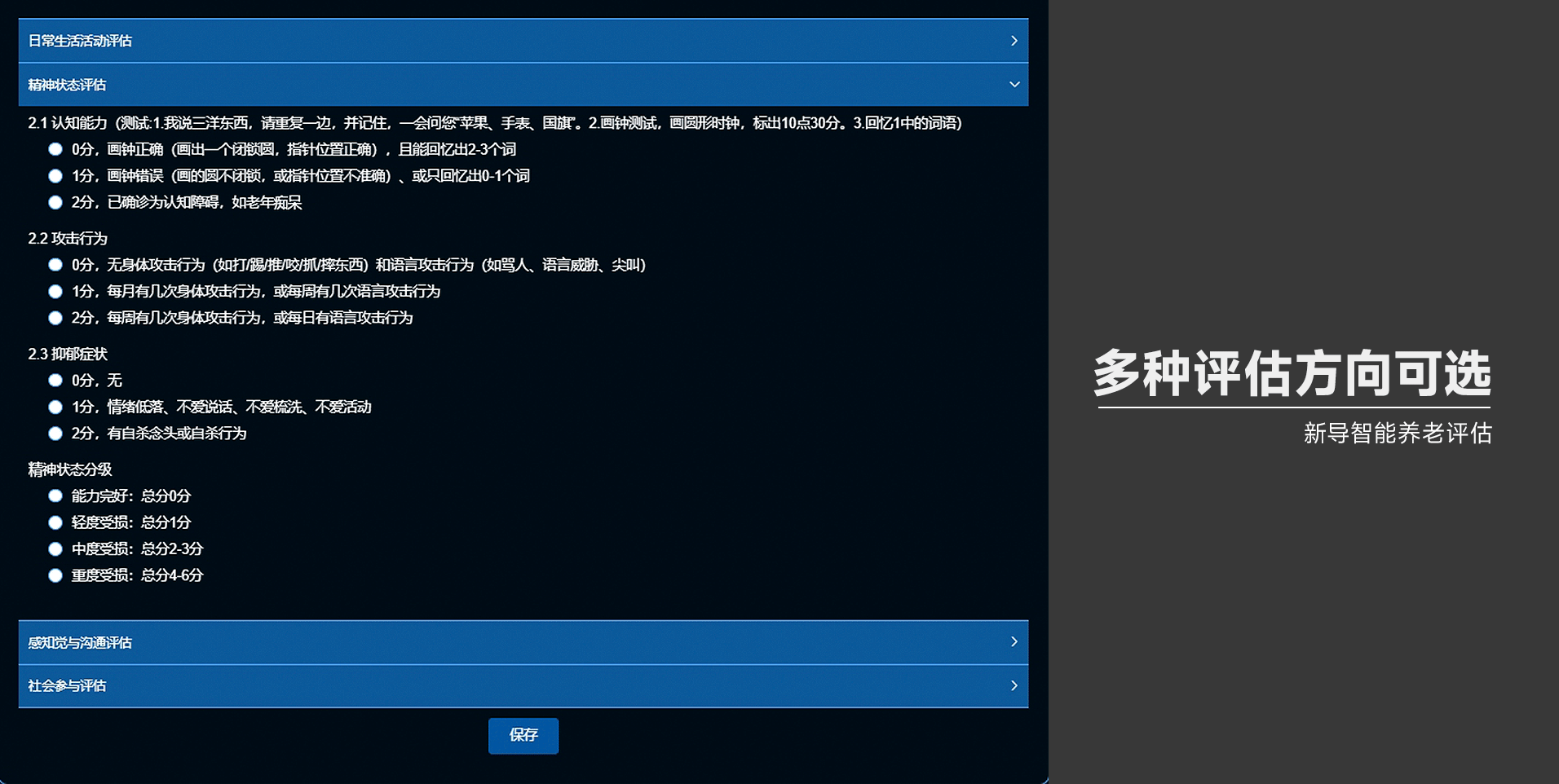This screenshot has height=784, width=1559.
Task: Select 0分 无身体攻击行为 radio option
Action: click(55, 265)
